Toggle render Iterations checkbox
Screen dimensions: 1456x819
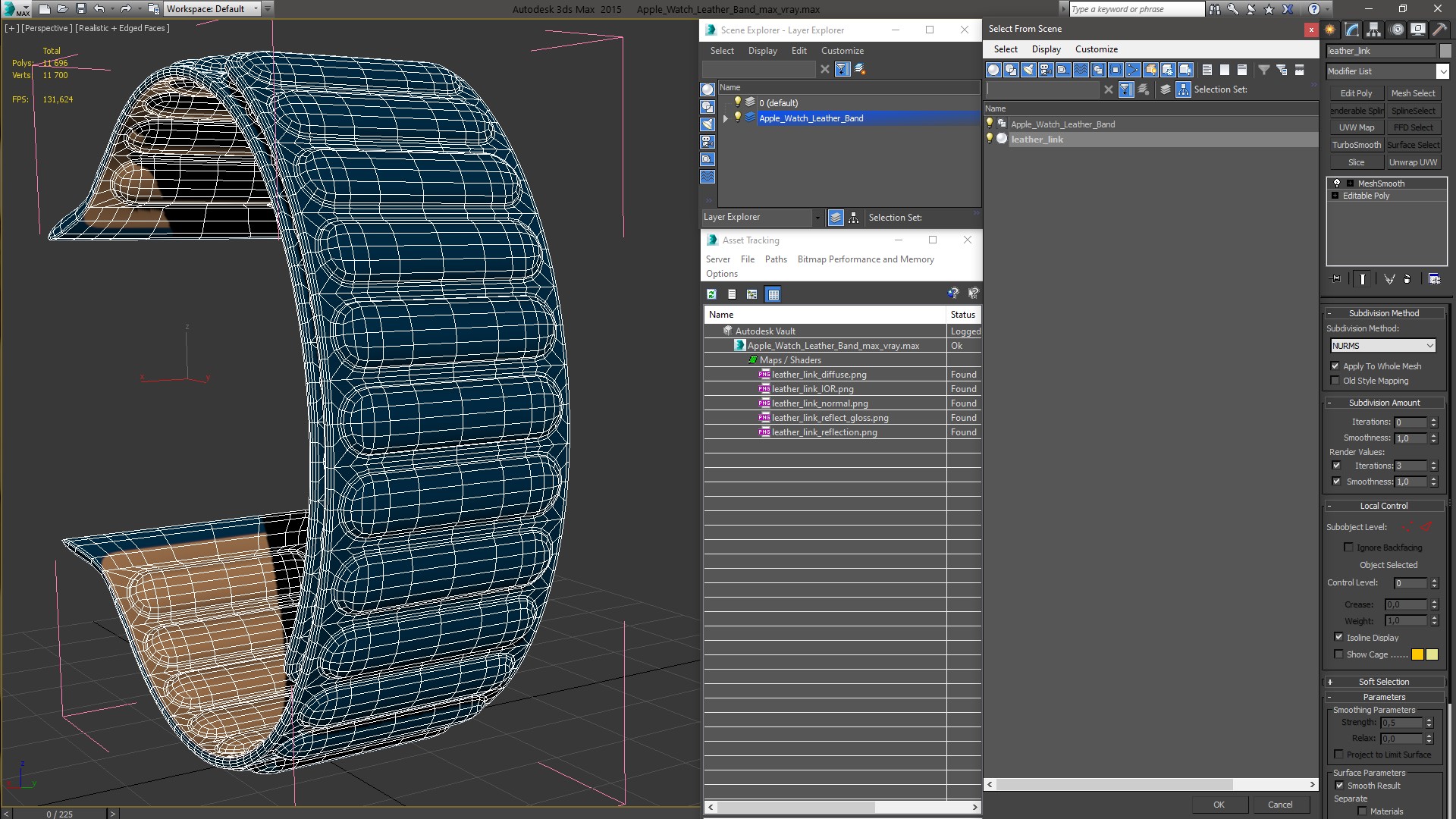click(x=1336, y=466)
